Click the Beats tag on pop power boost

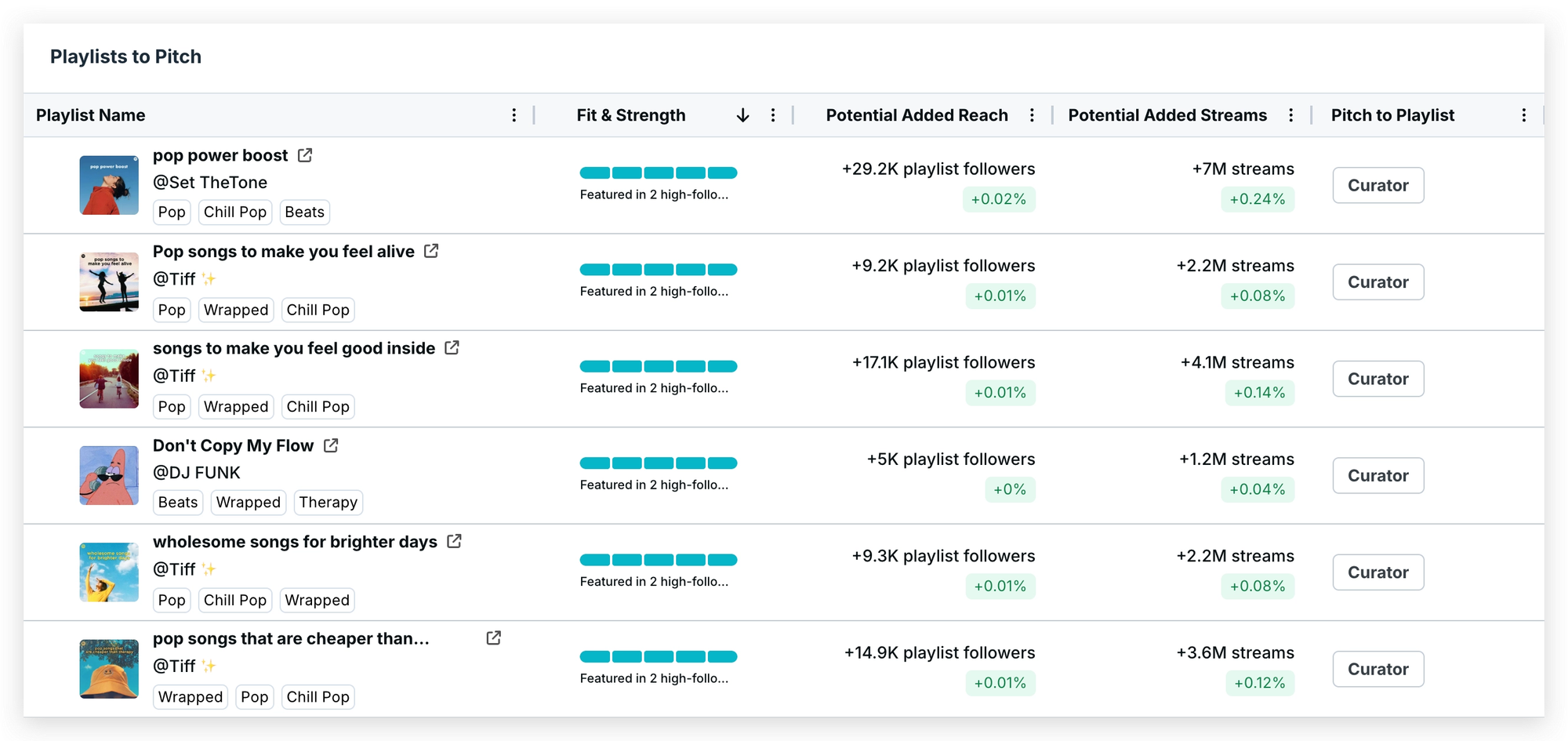point(304,212)
